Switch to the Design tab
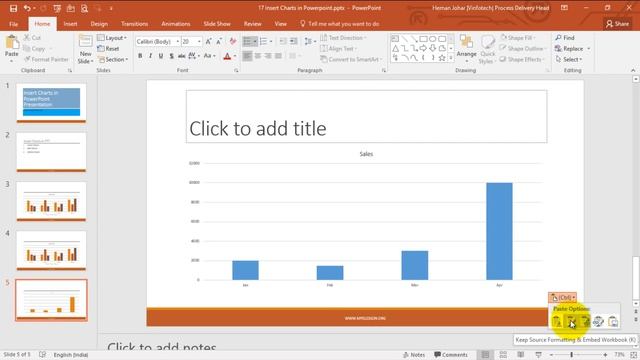The width and height of the screenshot is (640, 360). (x=99, y=24)
